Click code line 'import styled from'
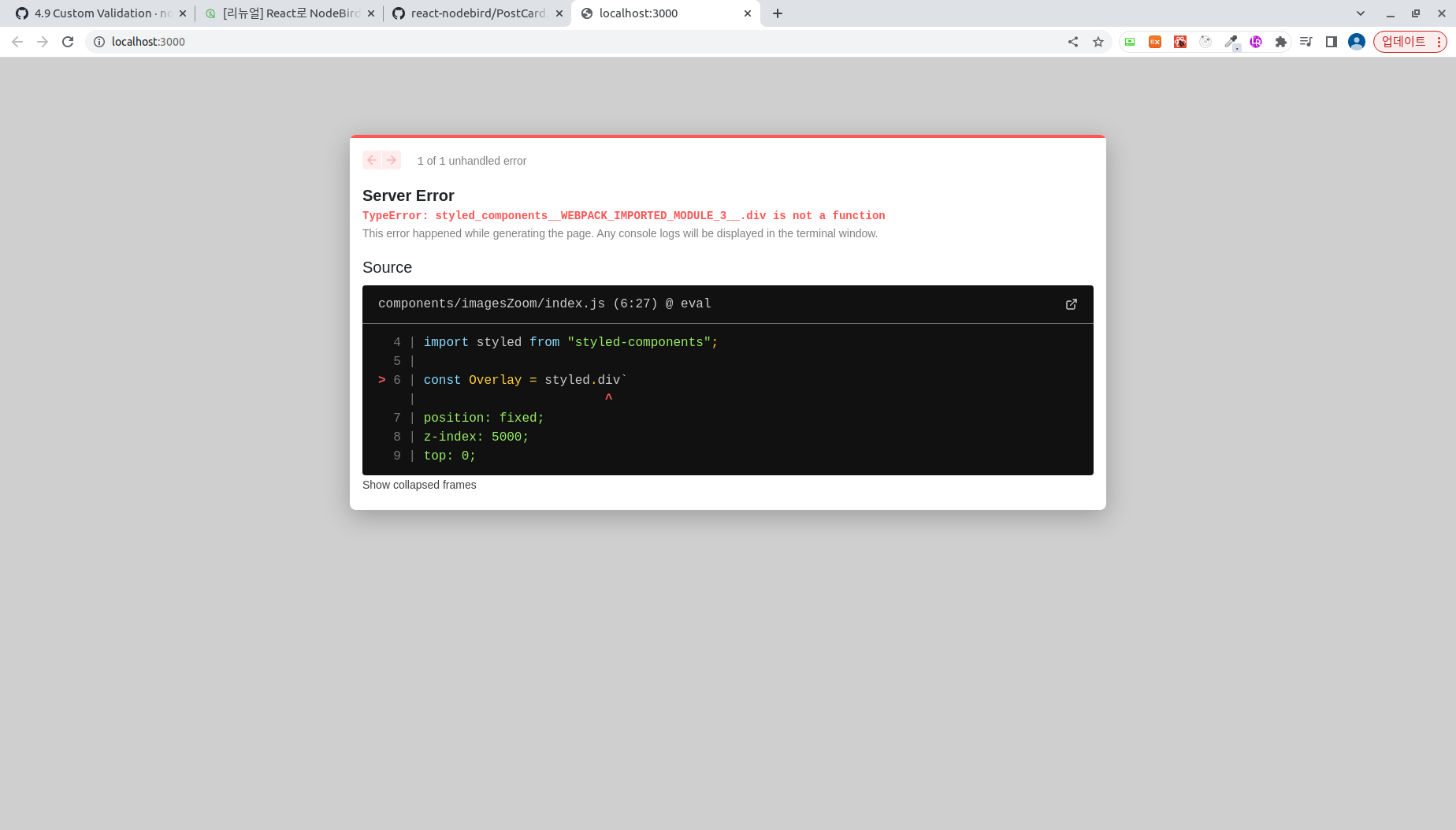The height and width of the screenshot is (830, 1456). click(570, 342)
